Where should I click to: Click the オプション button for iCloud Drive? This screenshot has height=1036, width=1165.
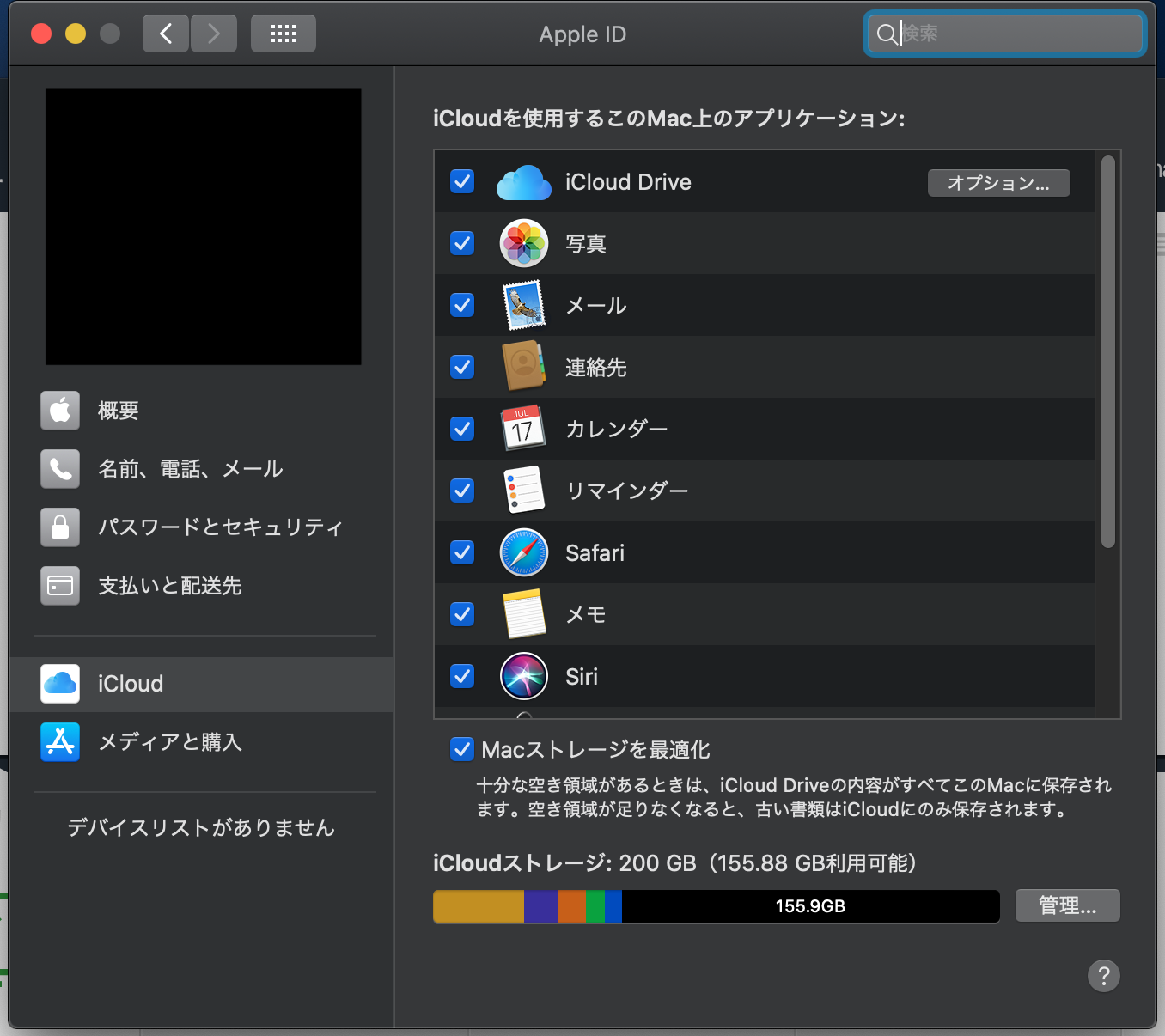pyautogui.click(x=998, y=182)
